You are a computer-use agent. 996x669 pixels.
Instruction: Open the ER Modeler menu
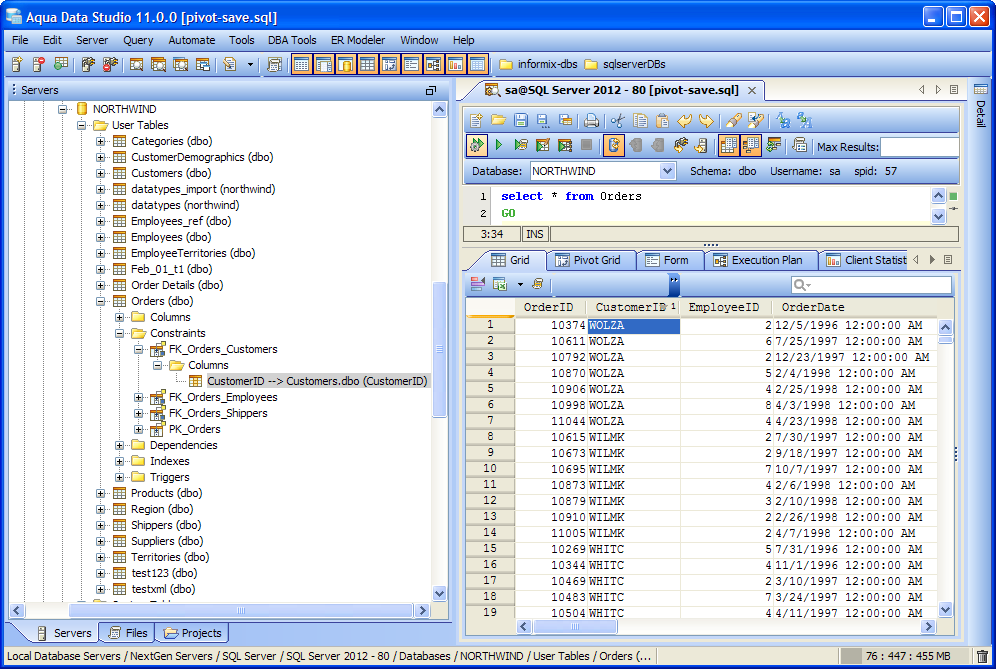358,40
